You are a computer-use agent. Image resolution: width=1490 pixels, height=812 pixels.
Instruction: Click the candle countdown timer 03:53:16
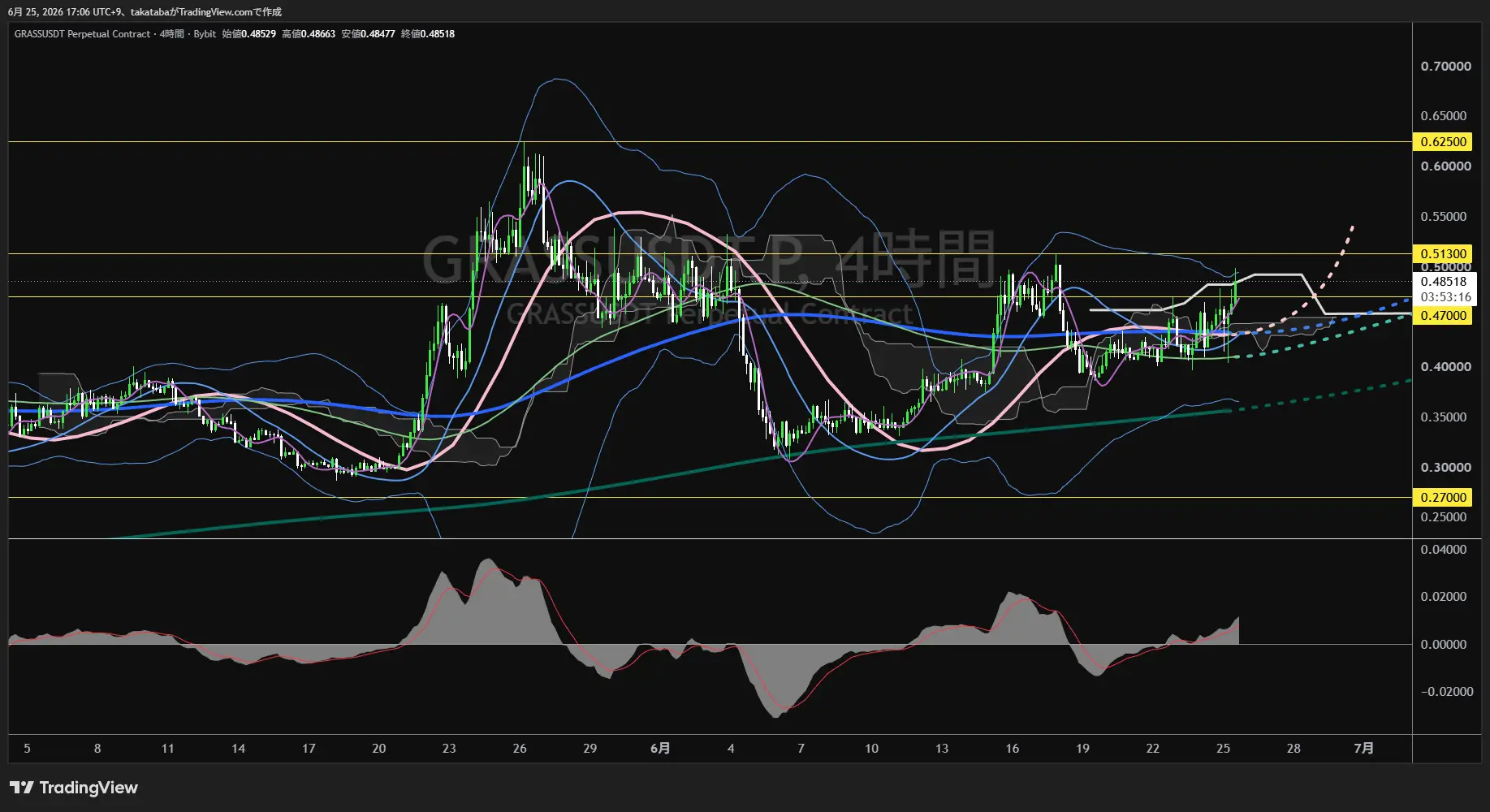(x=1445, y=297)
